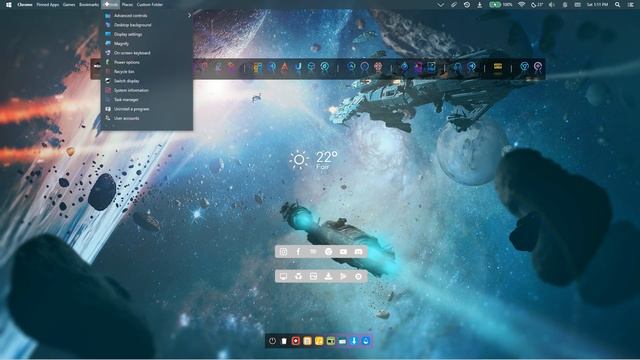Open Discord from the social launcher bar
Image resolution: width=640 pixels, height=360 pixels.
(358, 252)
